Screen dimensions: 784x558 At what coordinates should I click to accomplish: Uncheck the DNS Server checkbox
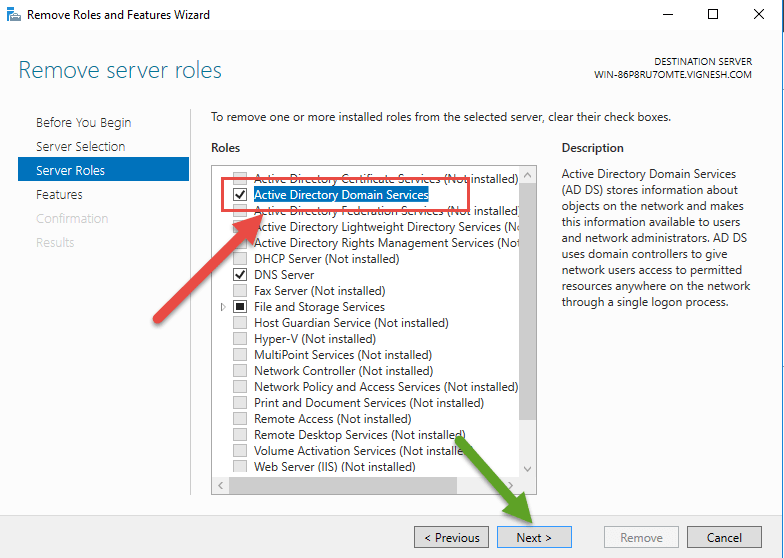click(x=240, y=275)
